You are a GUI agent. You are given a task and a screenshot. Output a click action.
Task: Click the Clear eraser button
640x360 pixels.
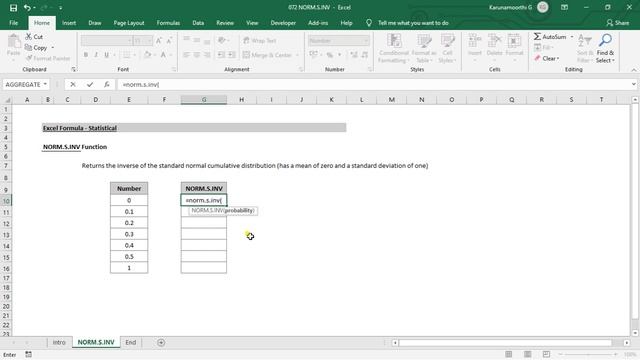tap(547, 58)
